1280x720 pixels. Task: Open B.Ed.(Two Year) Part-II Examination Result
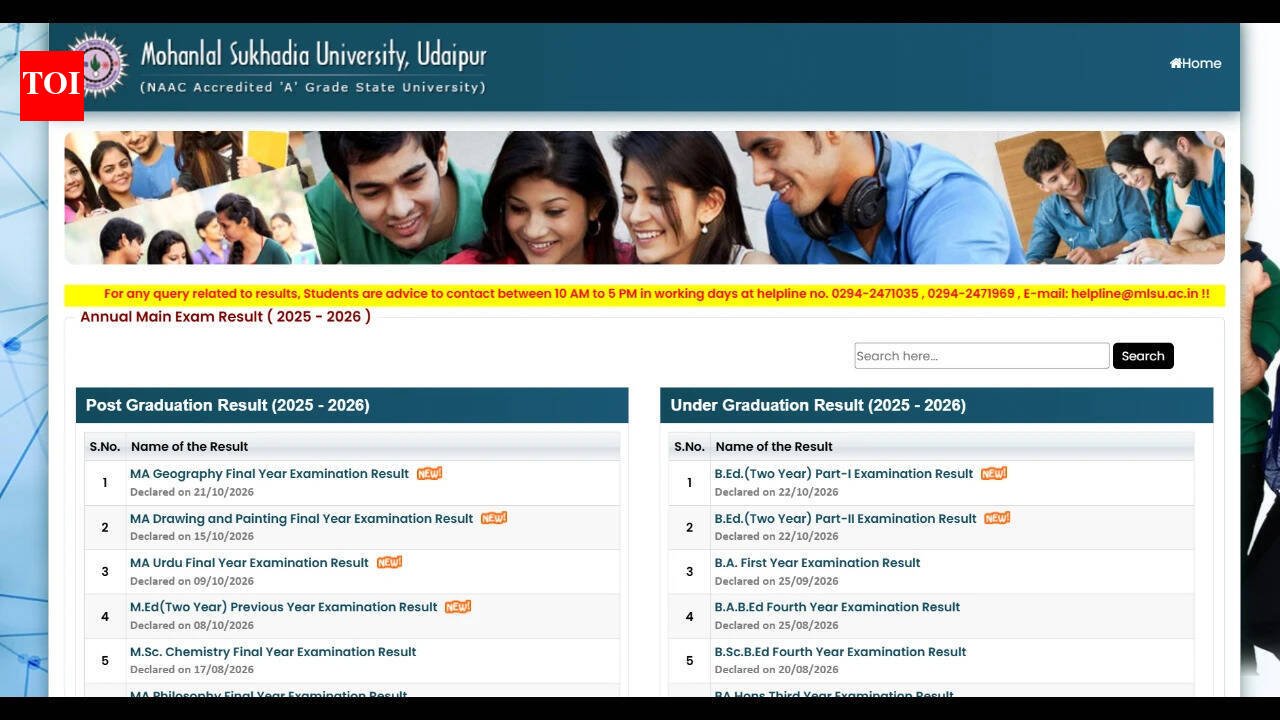[x=845, y=519]
